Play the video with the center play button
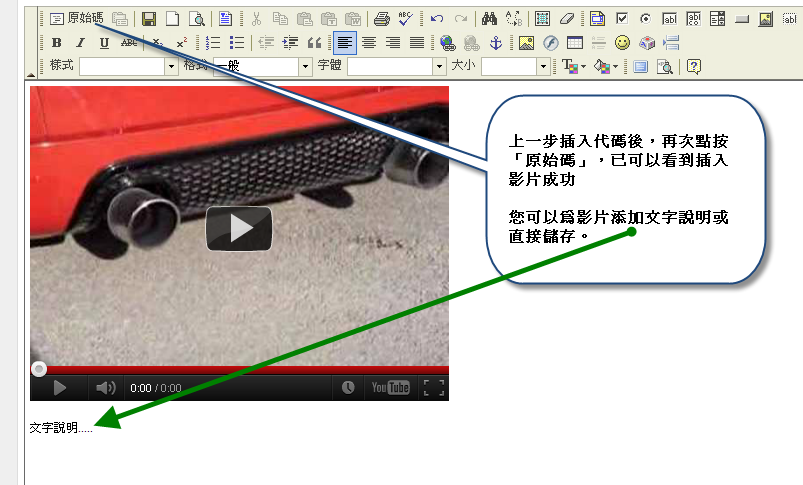Image resolution: width=803 pixels, height=485 pixels. tap(239, 228)
